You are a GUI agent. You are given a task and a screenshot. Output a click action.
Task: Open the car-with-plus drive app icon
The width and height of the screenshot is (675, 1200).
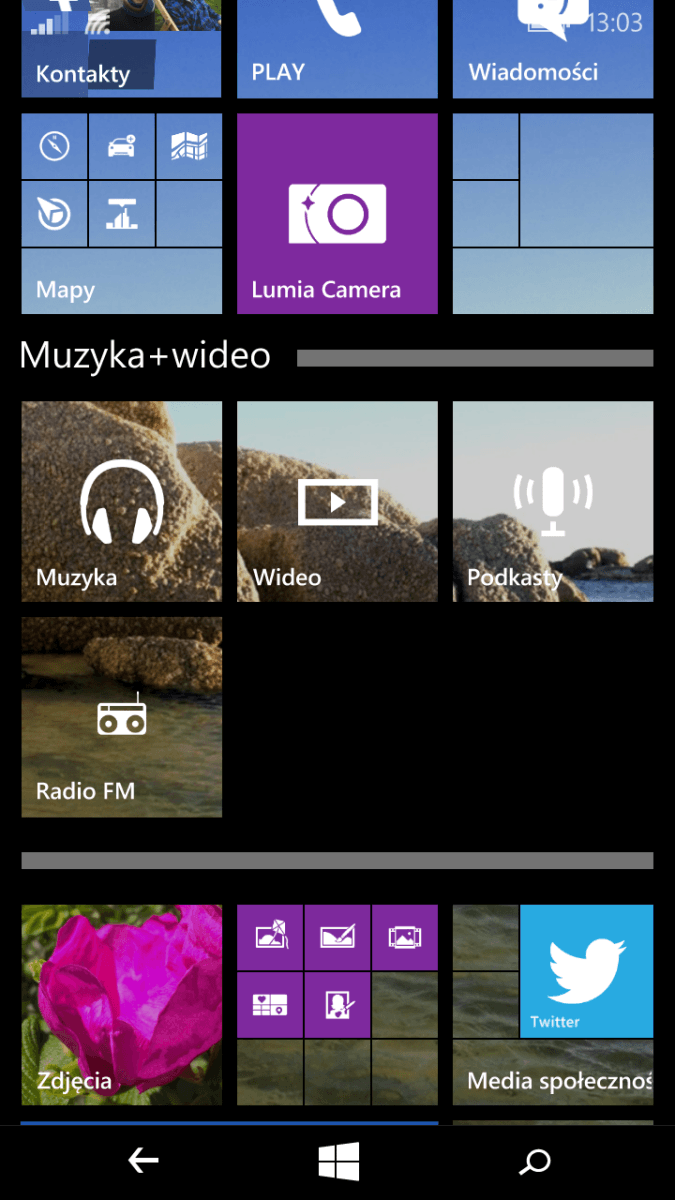121,146
